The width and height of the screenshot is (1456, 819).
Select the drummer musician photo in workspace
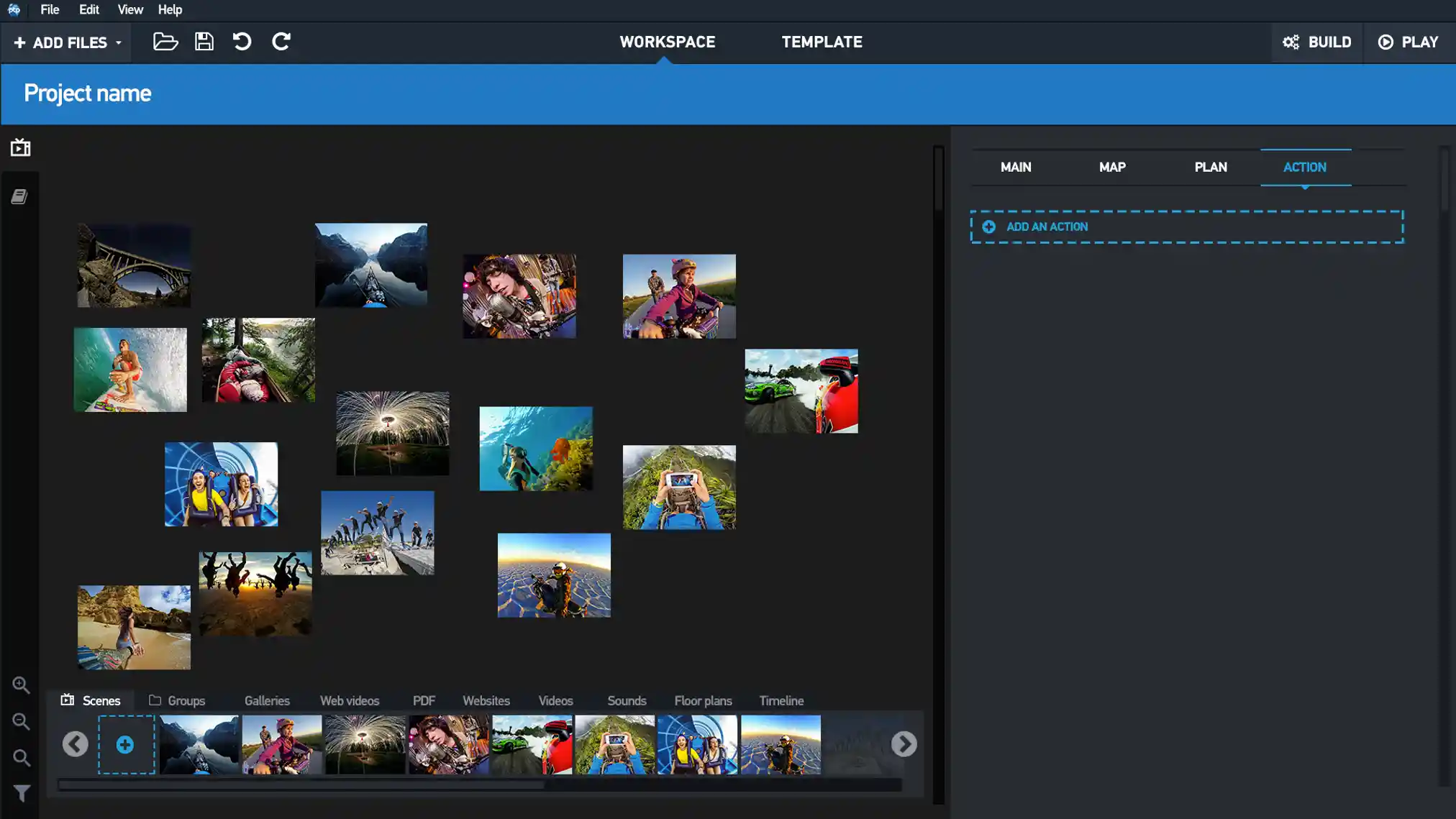[519, 296]
